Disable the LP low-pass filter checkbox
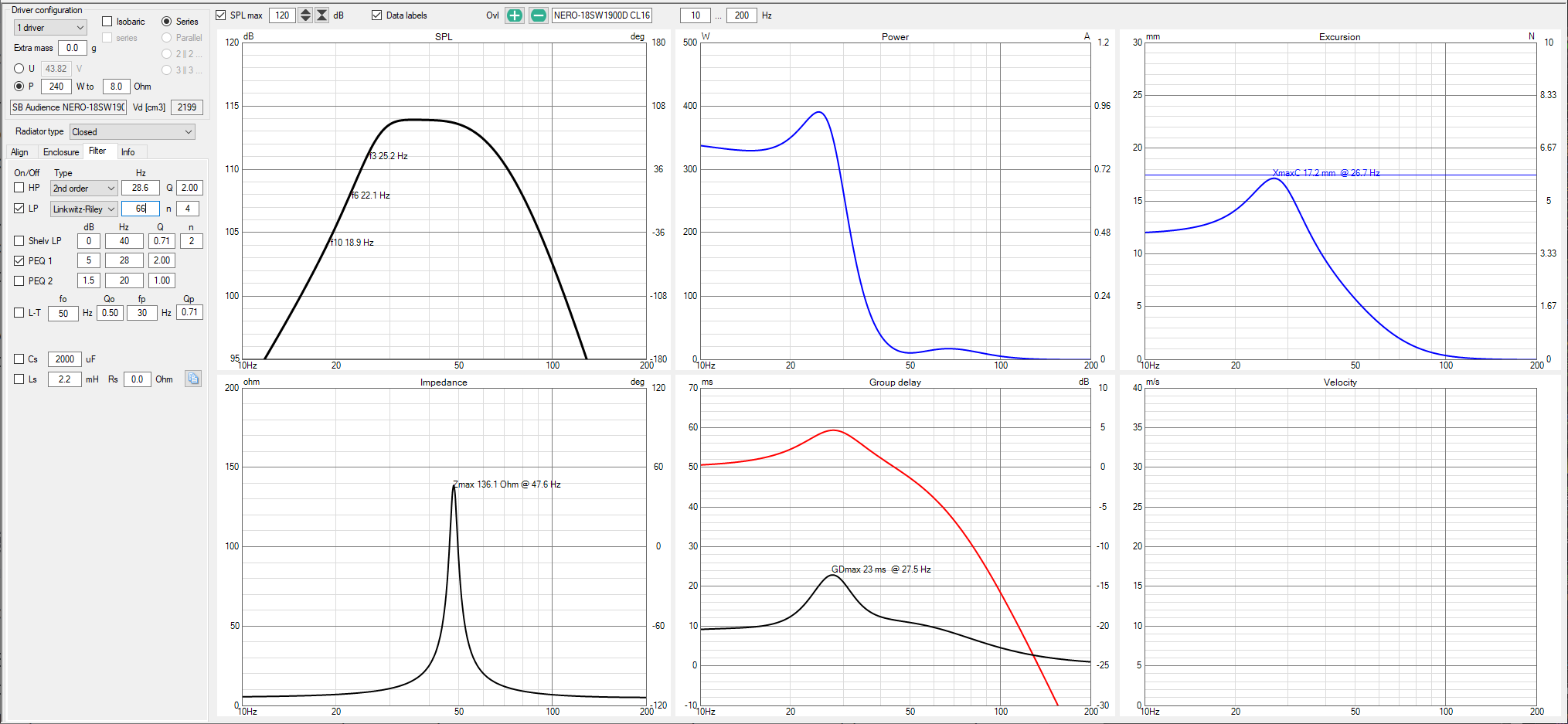This screenshot has height=724, width=1568. [x=19, y=209]
